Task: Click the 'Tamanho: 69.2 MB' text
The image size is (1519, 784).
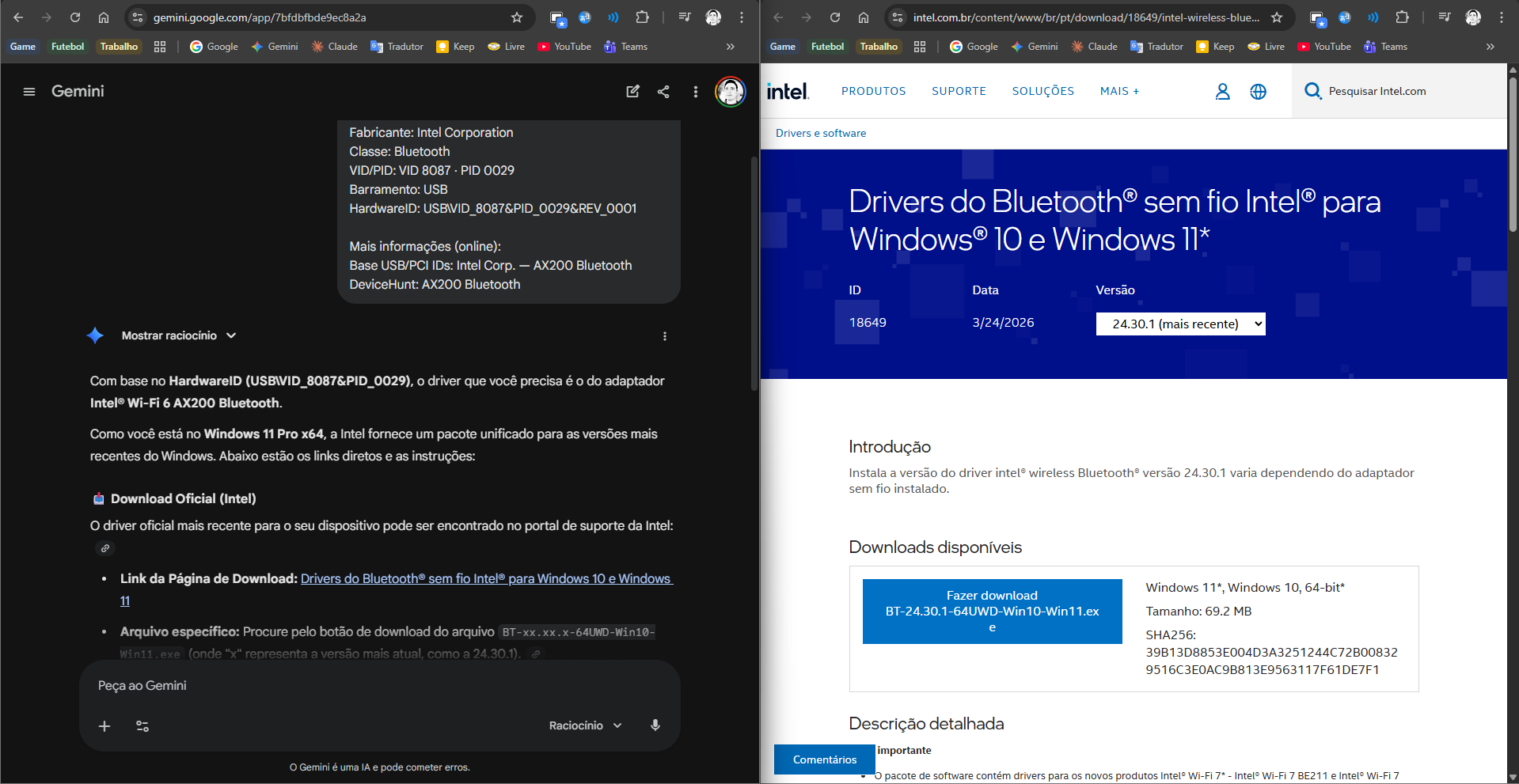Action: (x=1198, y=612)
